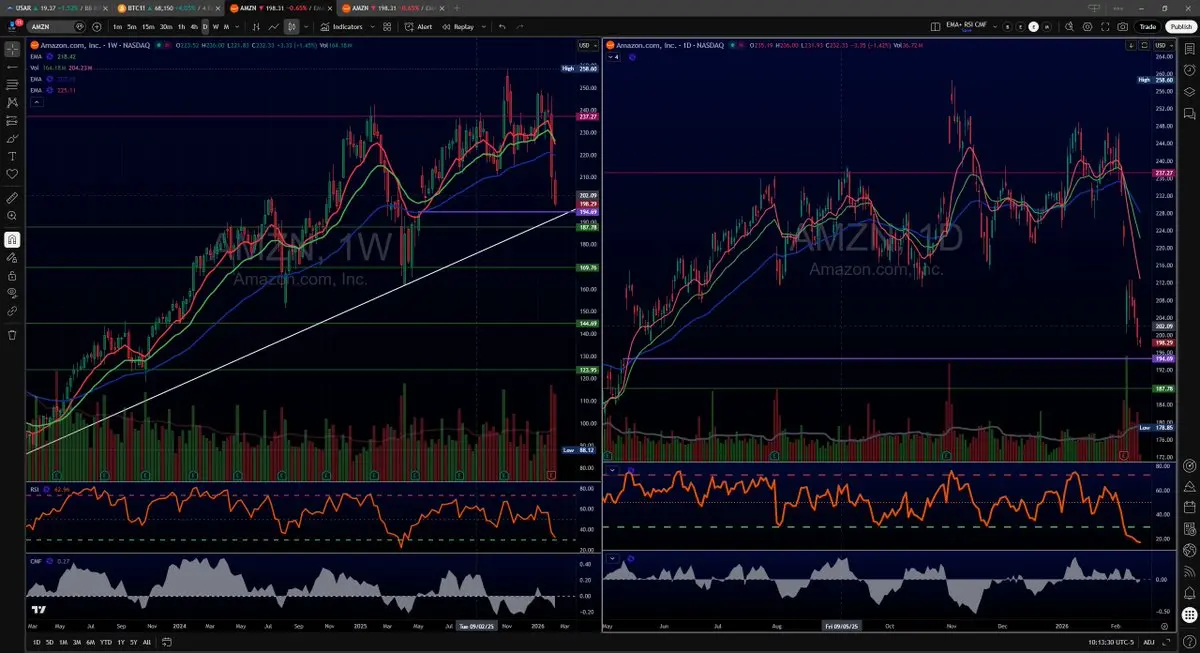The image size is (1200, 653).
Task: Click the Publish button
Action: [x=1181, y=26]
